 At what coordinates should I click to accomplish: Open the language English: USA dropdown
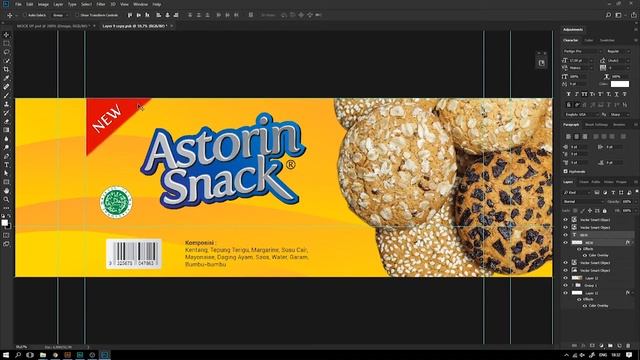(x=581, y=115)
